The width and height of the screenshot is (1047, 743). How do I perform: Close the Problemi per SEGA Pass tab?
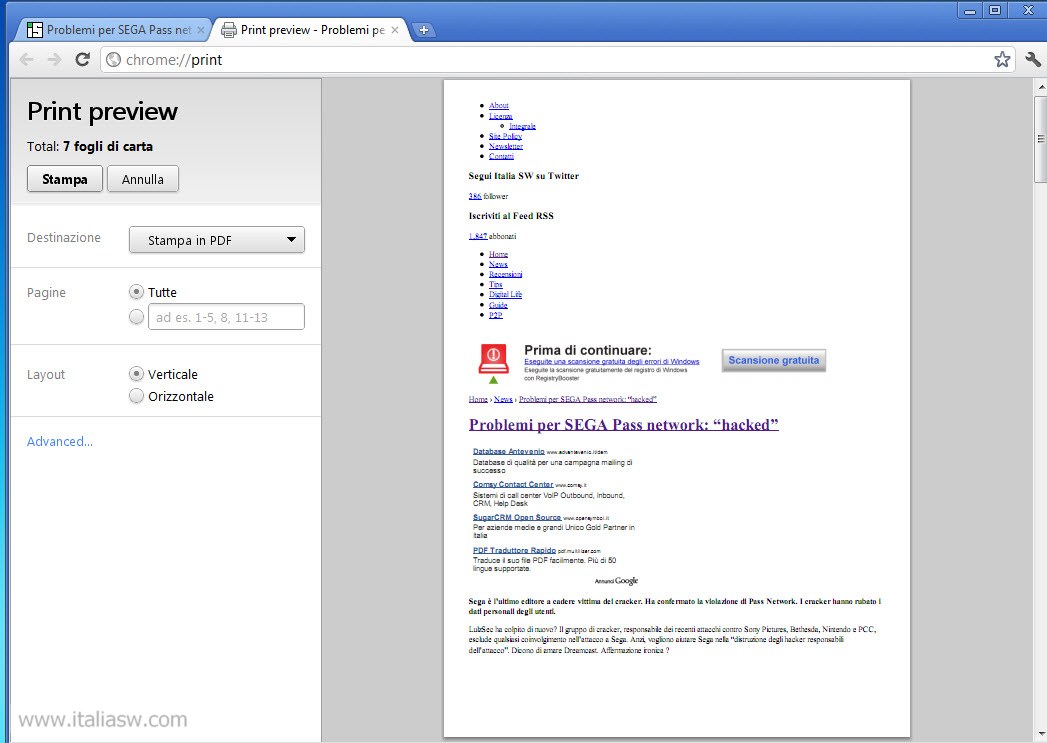click(200, 30)
